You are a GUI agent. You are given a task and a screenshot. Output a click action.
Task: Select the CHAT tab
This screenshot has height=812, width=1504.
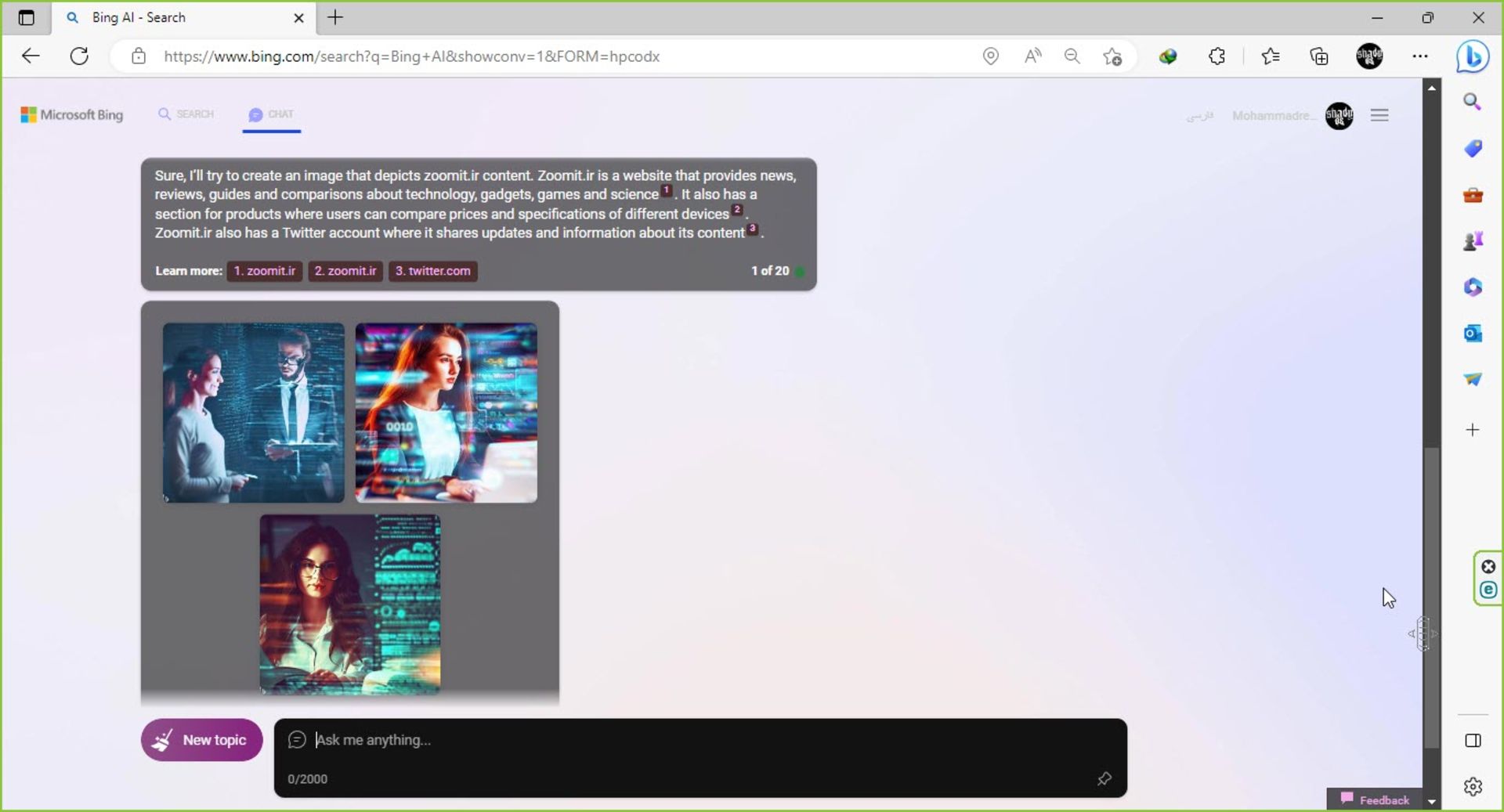pos(271,114)
